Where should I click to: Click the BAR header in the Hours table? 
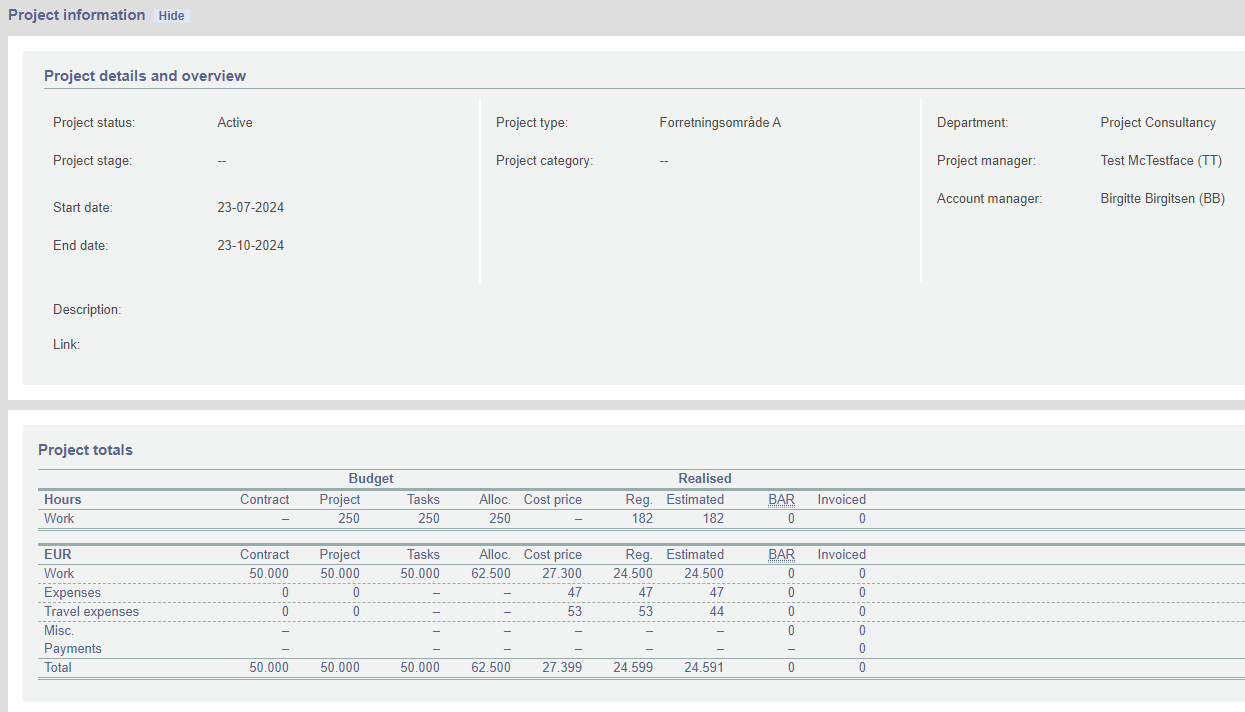781,499
